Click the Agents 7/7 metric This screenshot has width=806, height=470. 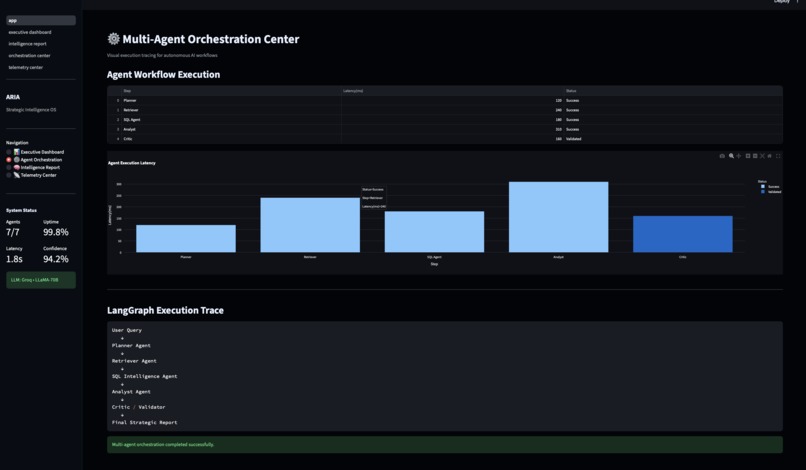pyautogui.click(x=13, y=228)
